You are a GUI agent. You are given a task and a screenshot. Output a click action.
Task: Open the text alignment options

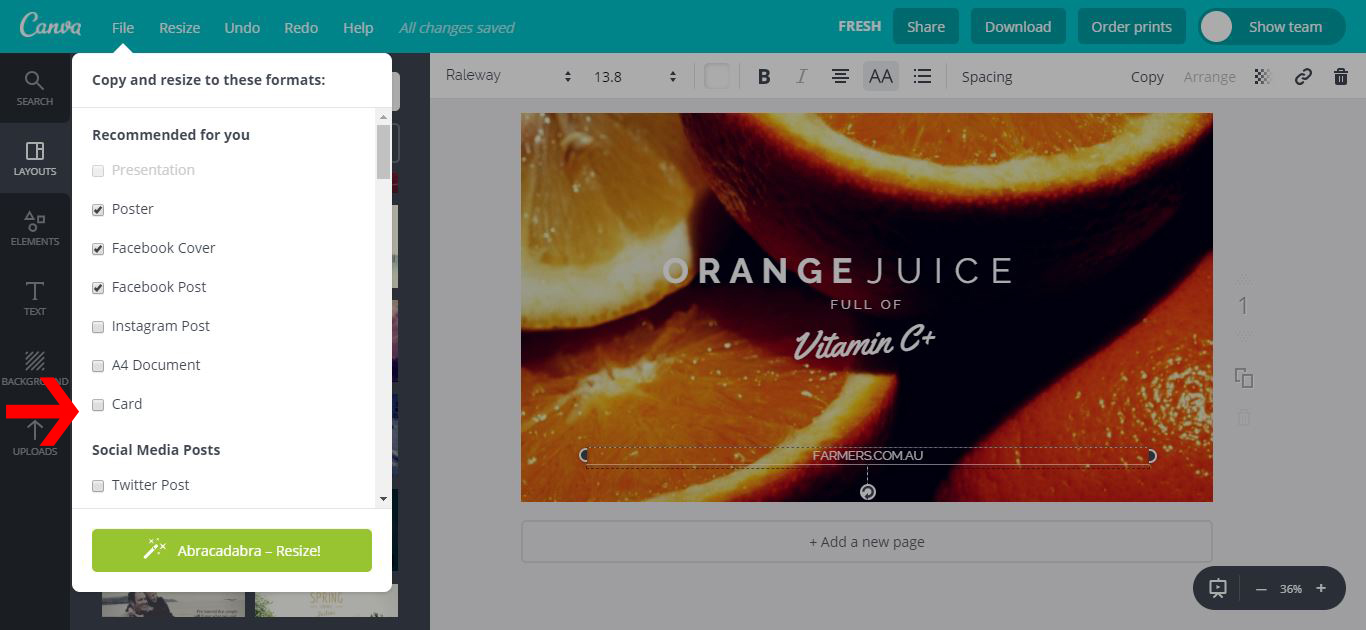(x=840, y=76)
